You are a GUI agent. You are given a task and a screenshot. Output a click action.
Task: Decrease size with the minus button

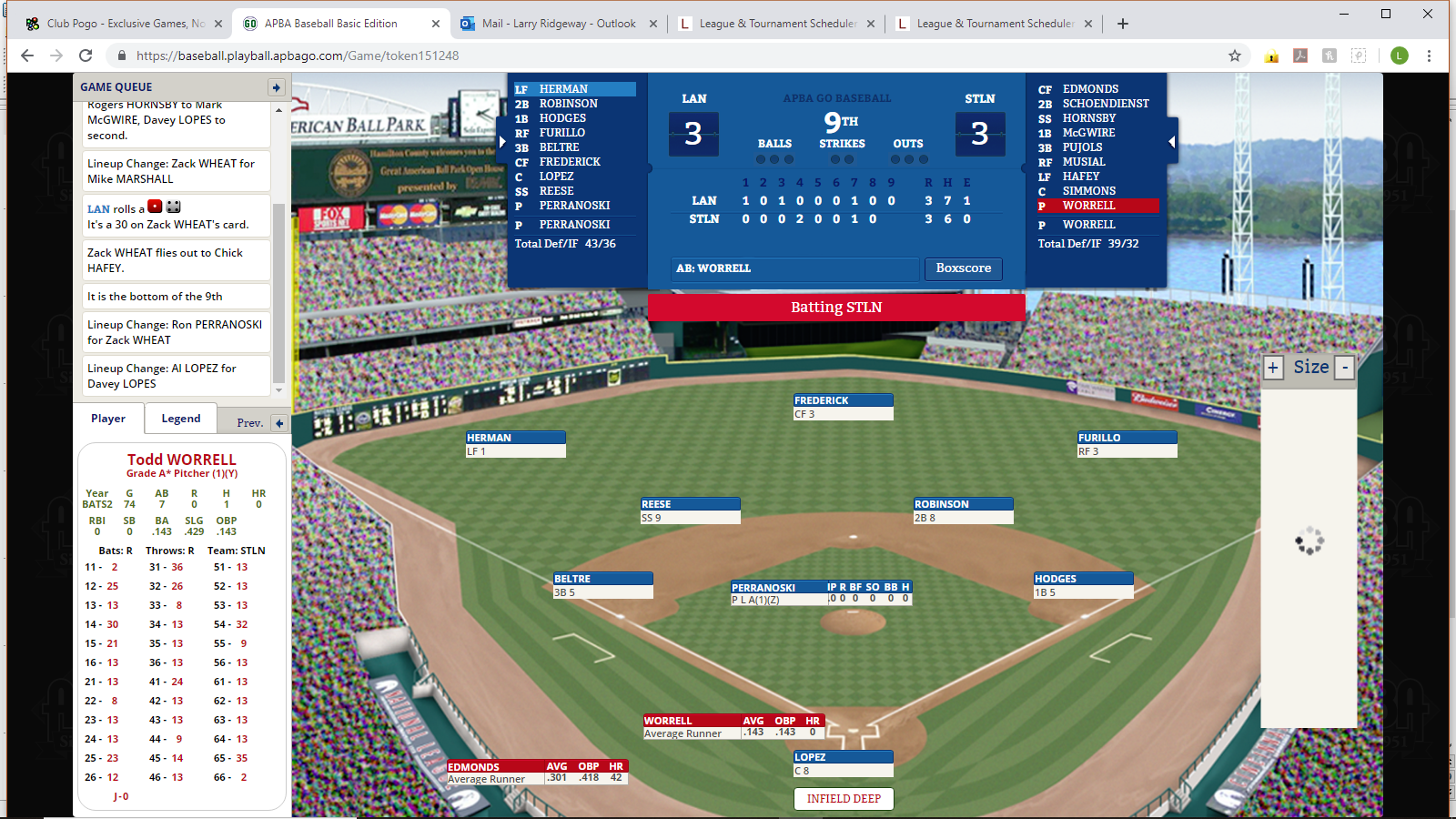(x=1344, y=368)
